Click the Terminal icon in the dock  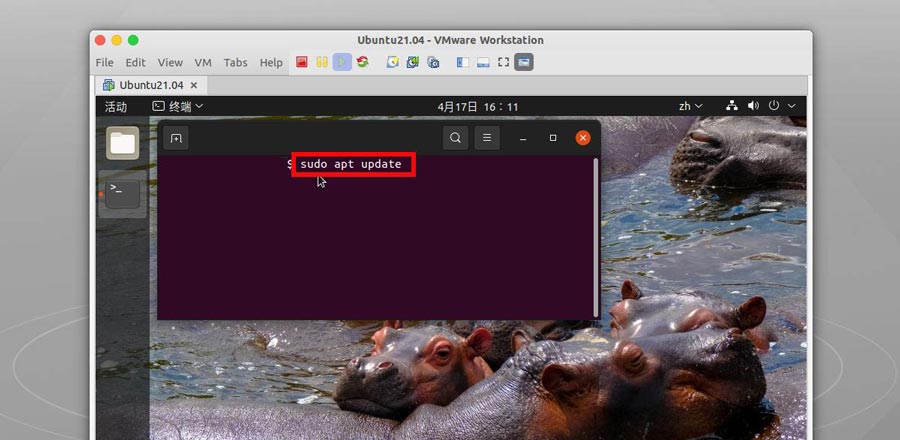tap(123, 194)
